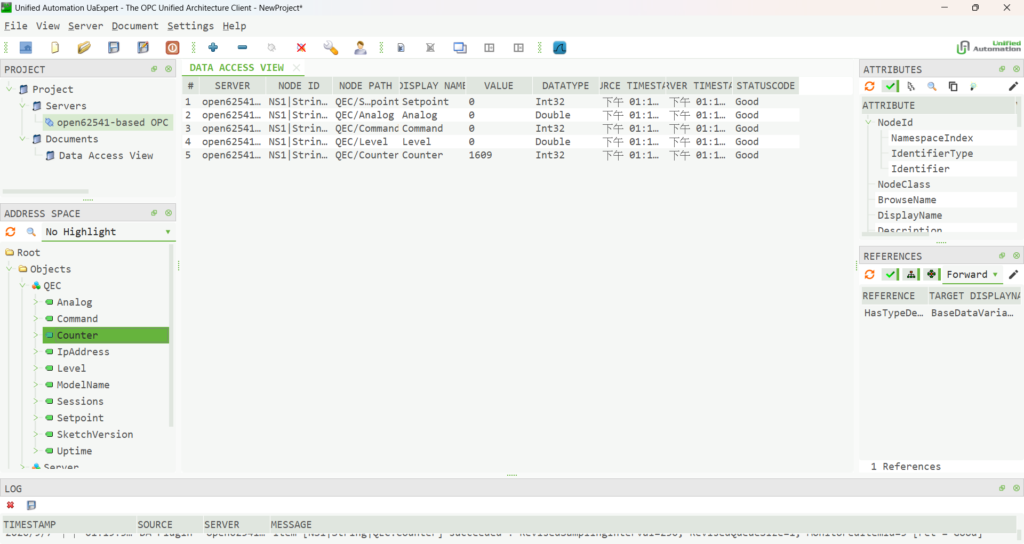
Task: Close the Project panel via its X icon
Action: pyautogui.click(x=168, y=69)
